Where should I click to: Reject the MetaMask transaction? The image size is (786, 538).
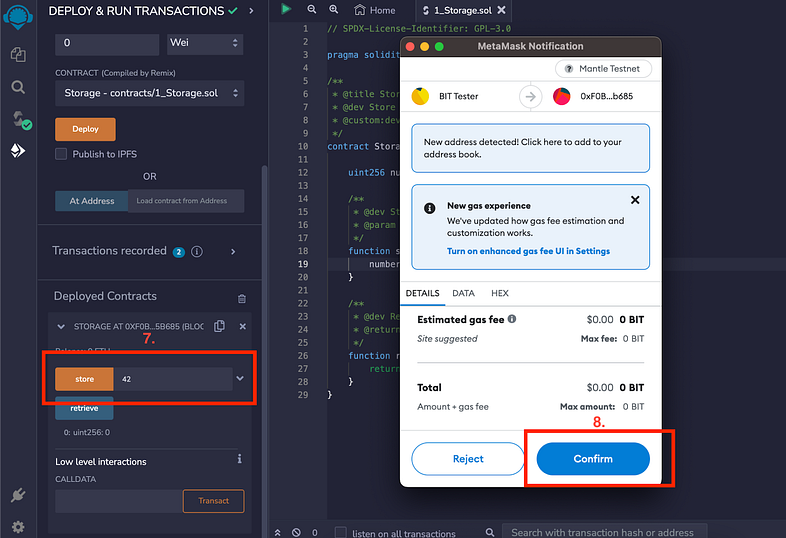point(468,459)
